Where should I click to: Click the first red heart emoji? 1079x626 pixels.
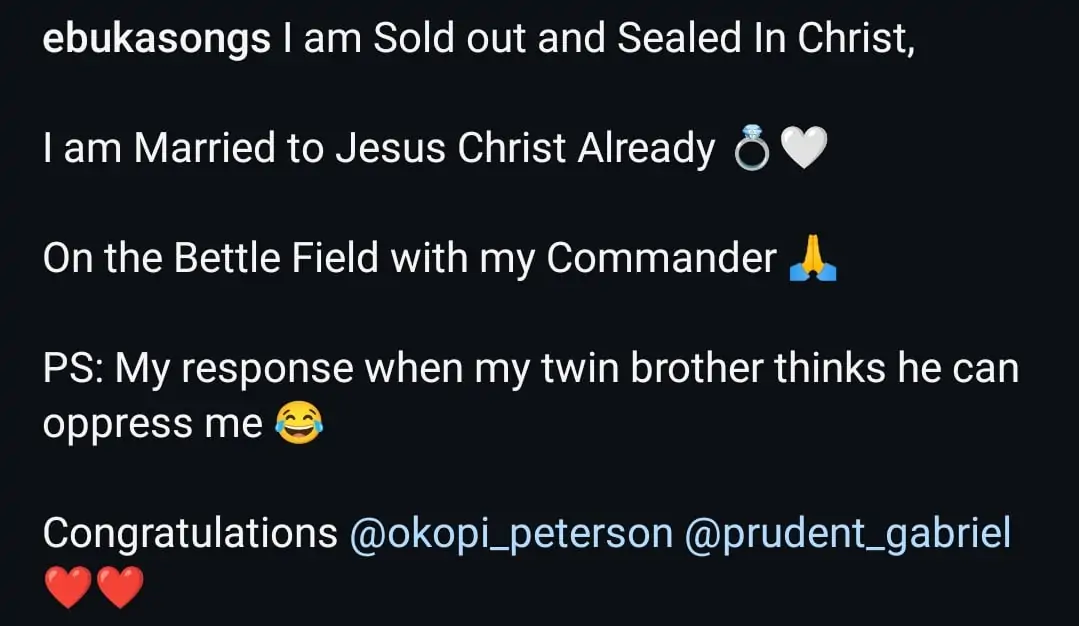(69, 586)
